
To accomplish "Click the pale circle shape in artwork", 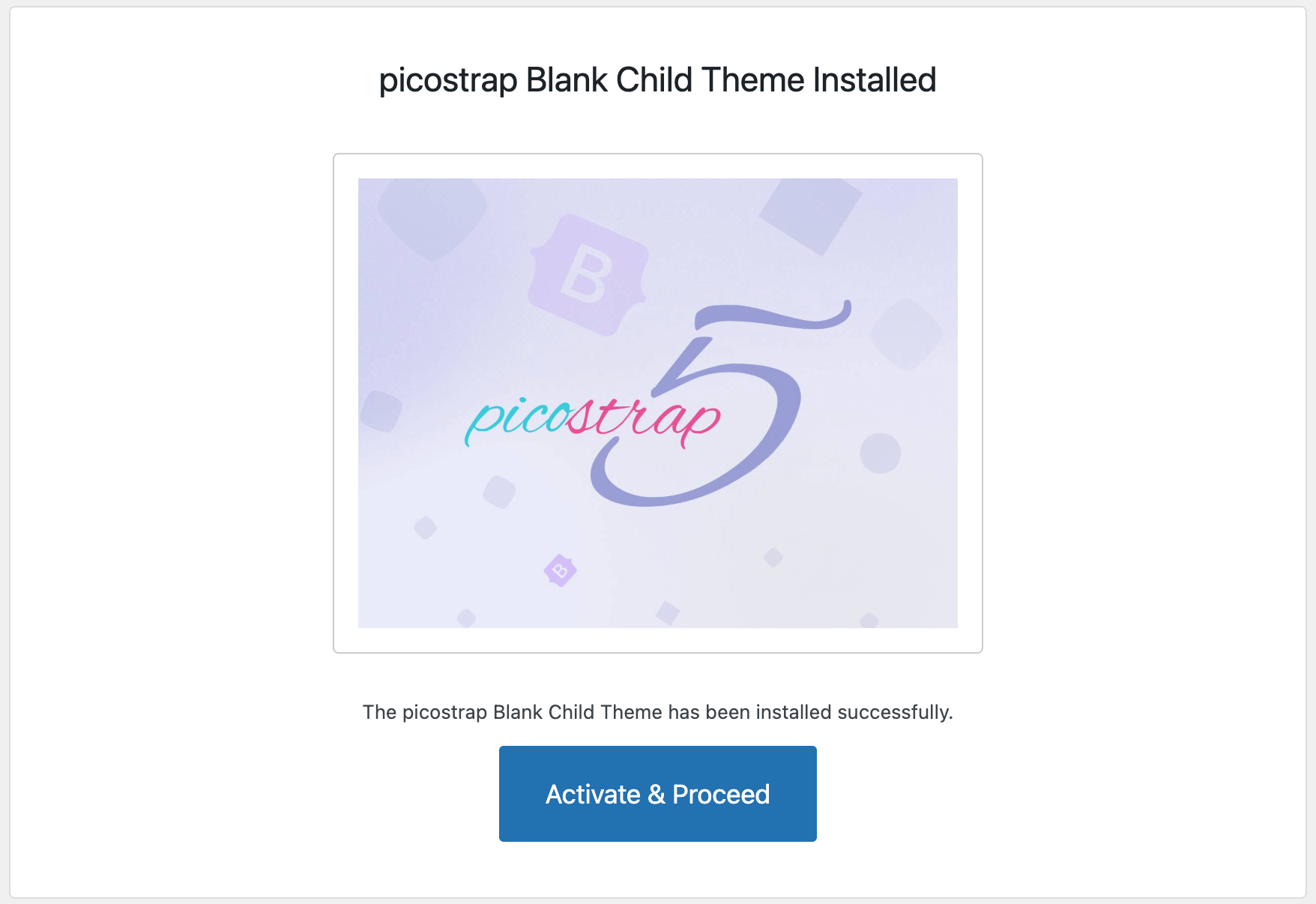I will point(880,453).
